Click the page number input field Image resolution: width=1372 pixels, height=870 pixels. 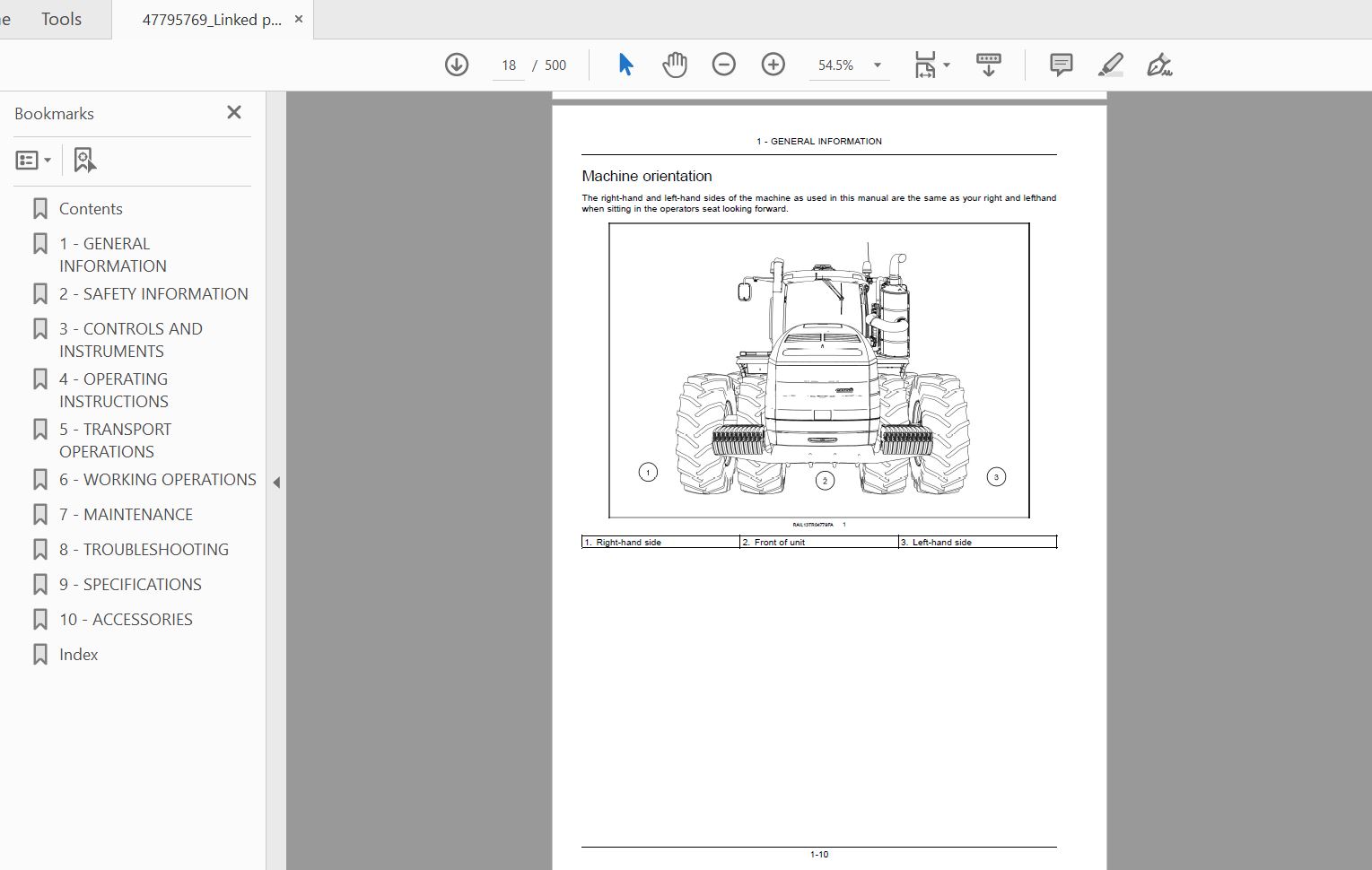pos(509,65)
